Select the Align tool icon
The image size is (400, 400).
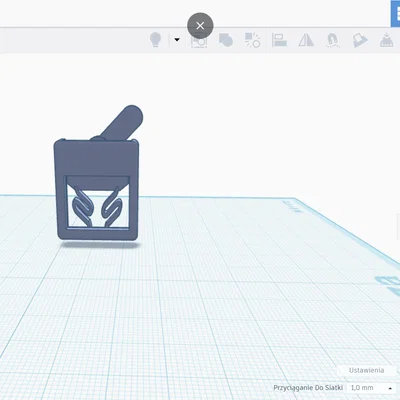pyautogui.click(x=279, y=40)
